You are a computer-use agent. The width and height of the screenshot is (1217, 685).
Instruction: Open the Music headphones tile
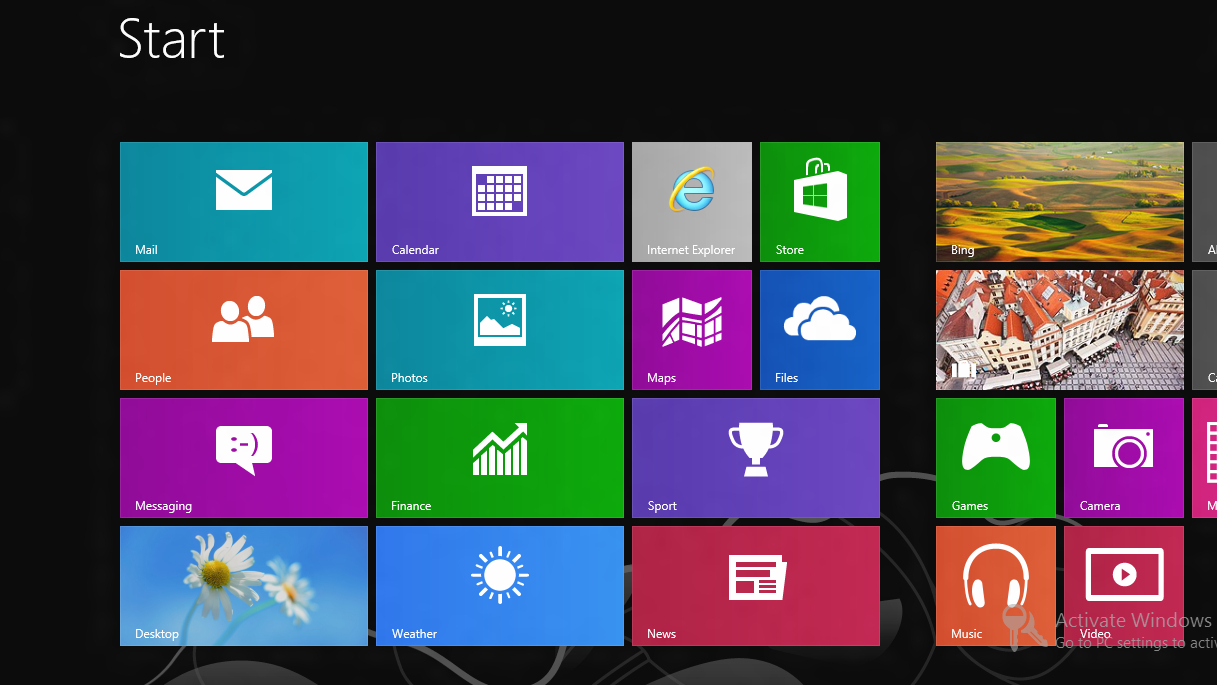[x=995, y=585]
